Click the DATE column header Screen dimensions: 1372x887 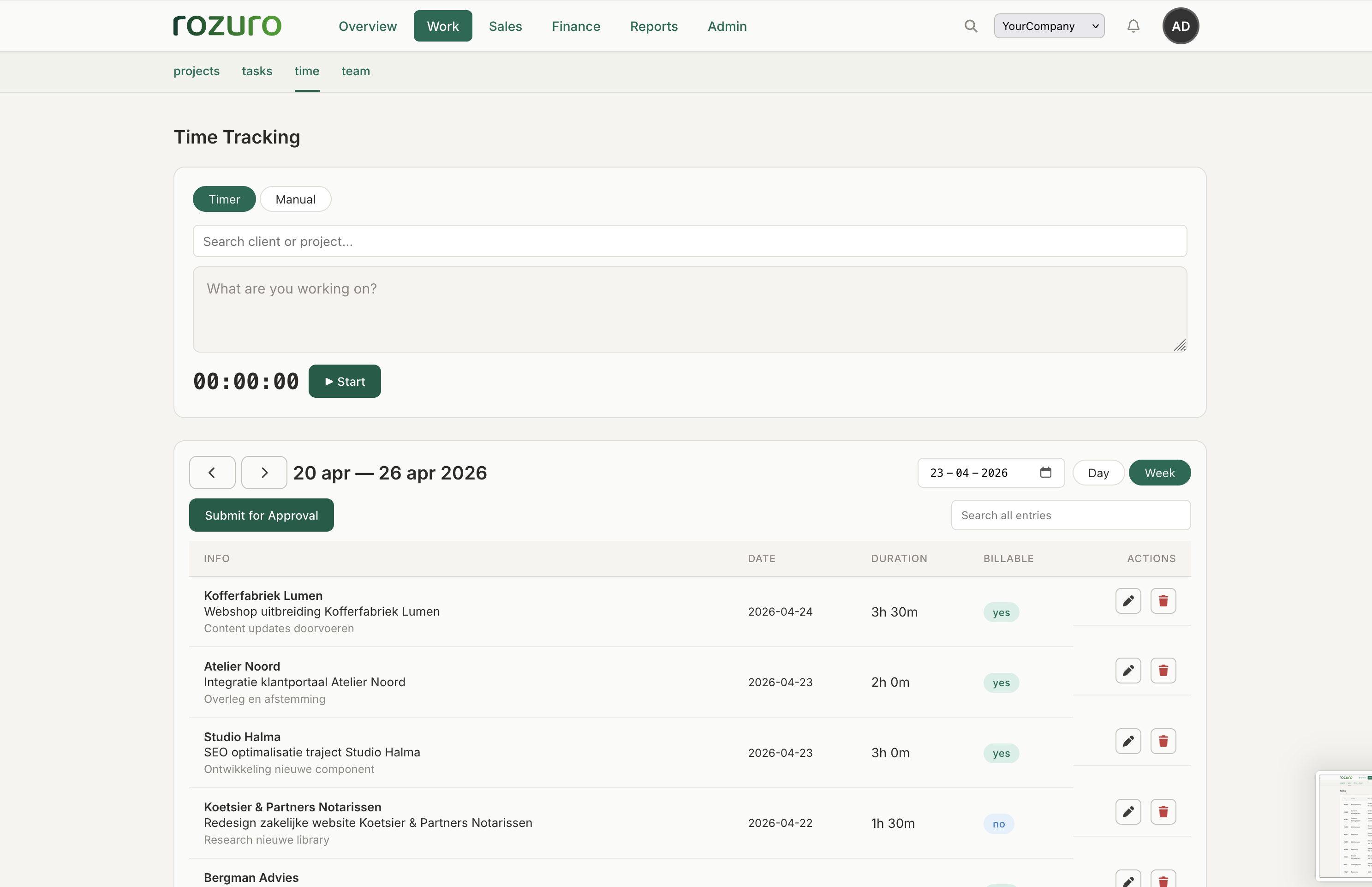tap(761, 558)
